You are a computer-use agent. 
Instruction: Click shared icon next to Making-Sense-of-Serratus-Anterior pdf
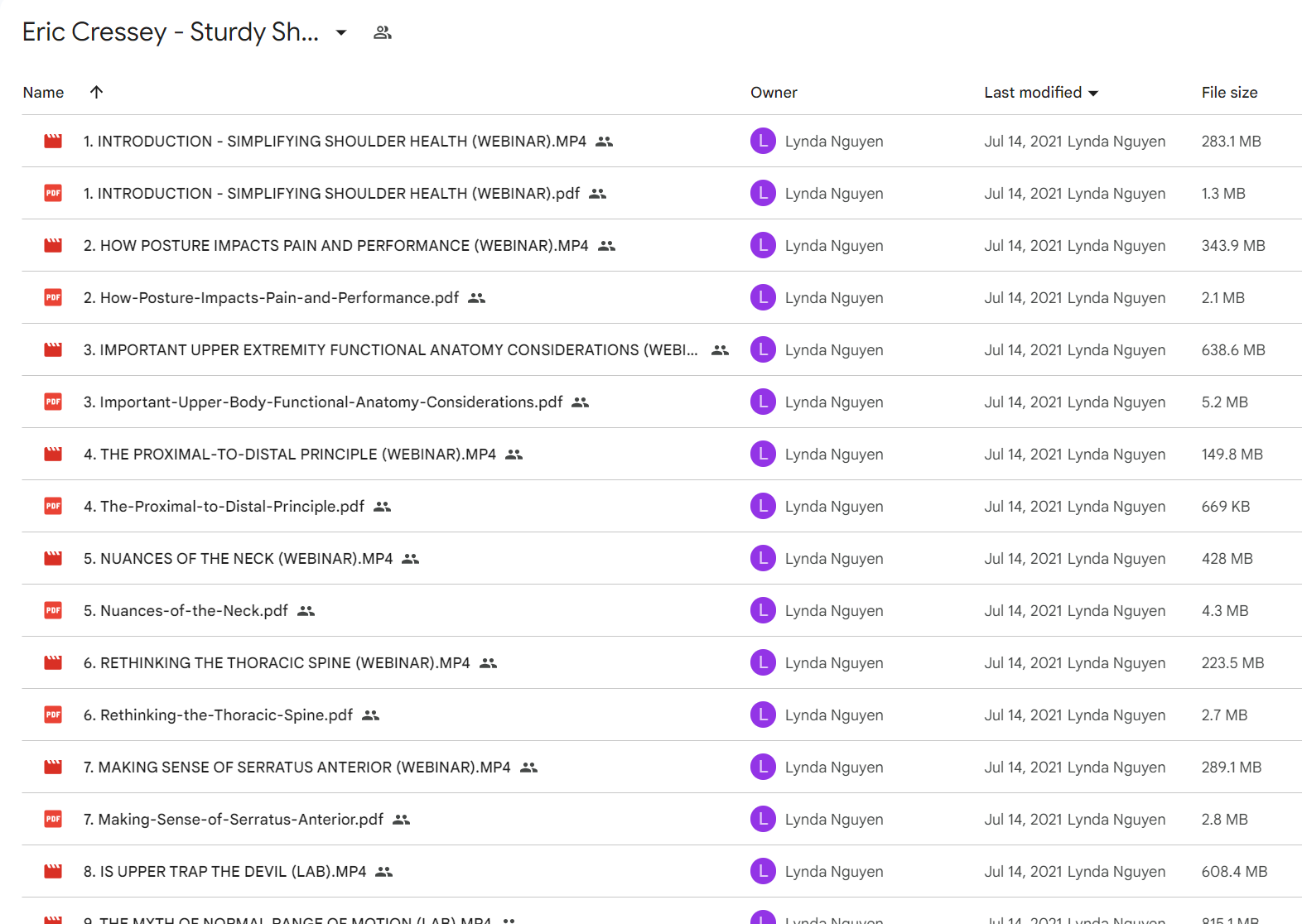[402, 820]
